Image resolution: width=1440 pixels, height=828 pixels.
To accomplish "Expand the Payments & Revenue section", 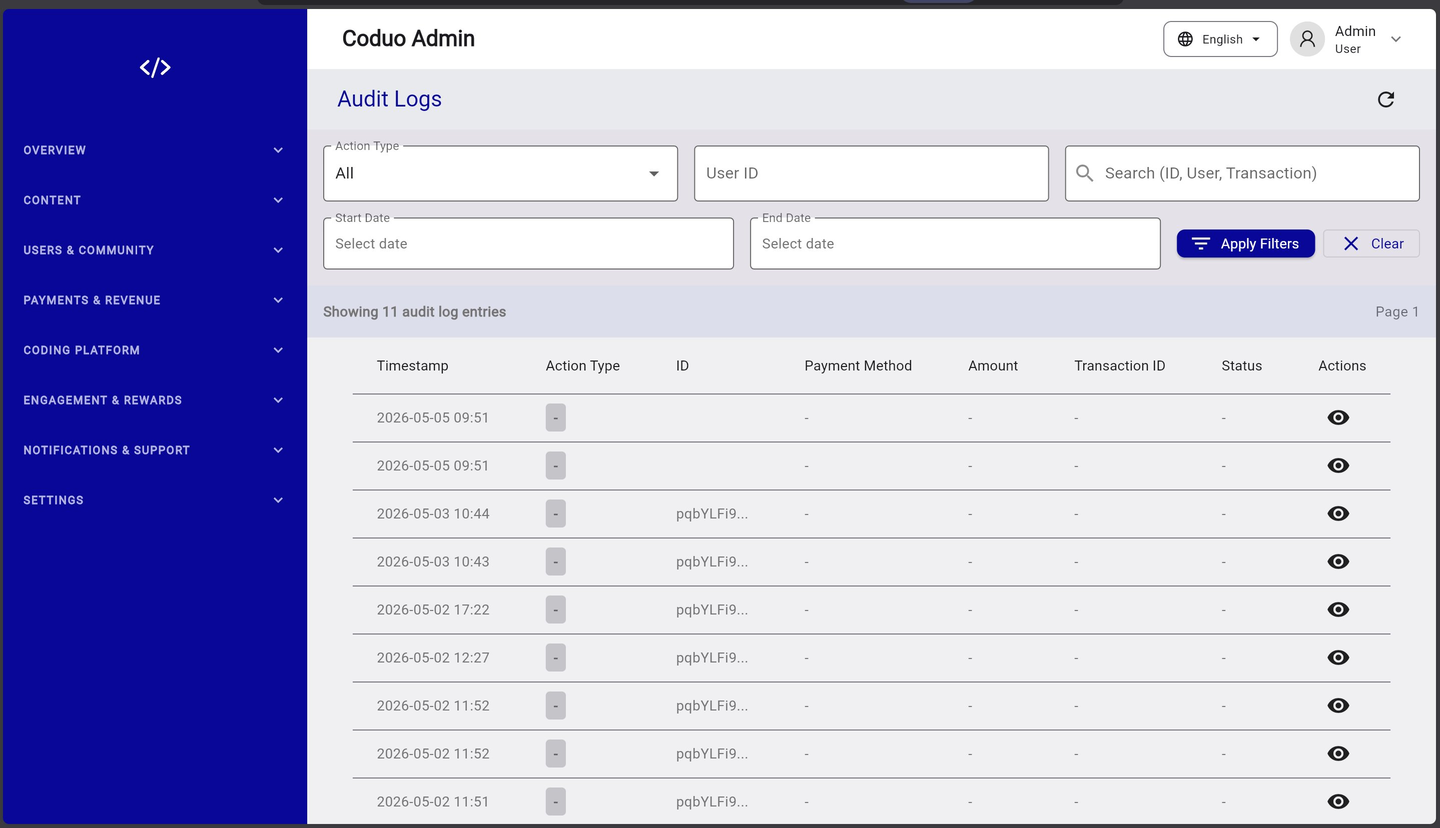I will point(153,300).
